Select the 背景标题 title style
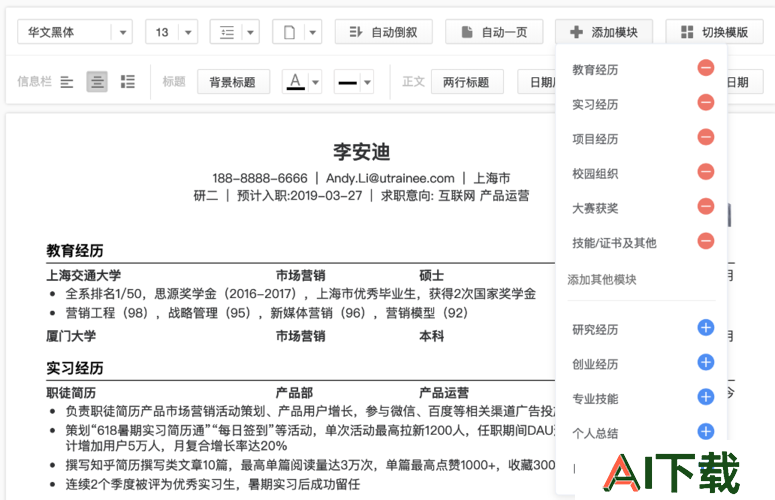This screenshot has height=500, width=775. click(233, 82)
